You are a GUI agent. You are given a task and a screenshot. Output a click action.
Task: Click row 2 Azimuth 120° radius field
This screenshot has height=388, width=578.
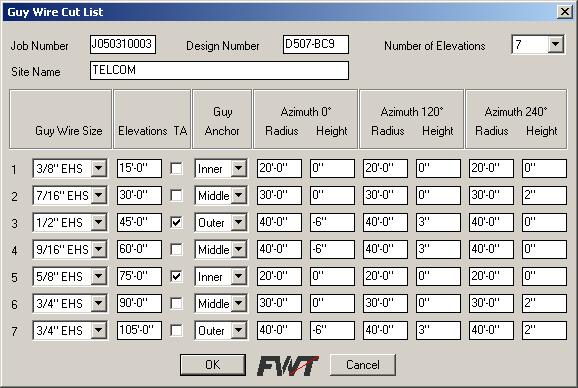[x=385, y=195]
